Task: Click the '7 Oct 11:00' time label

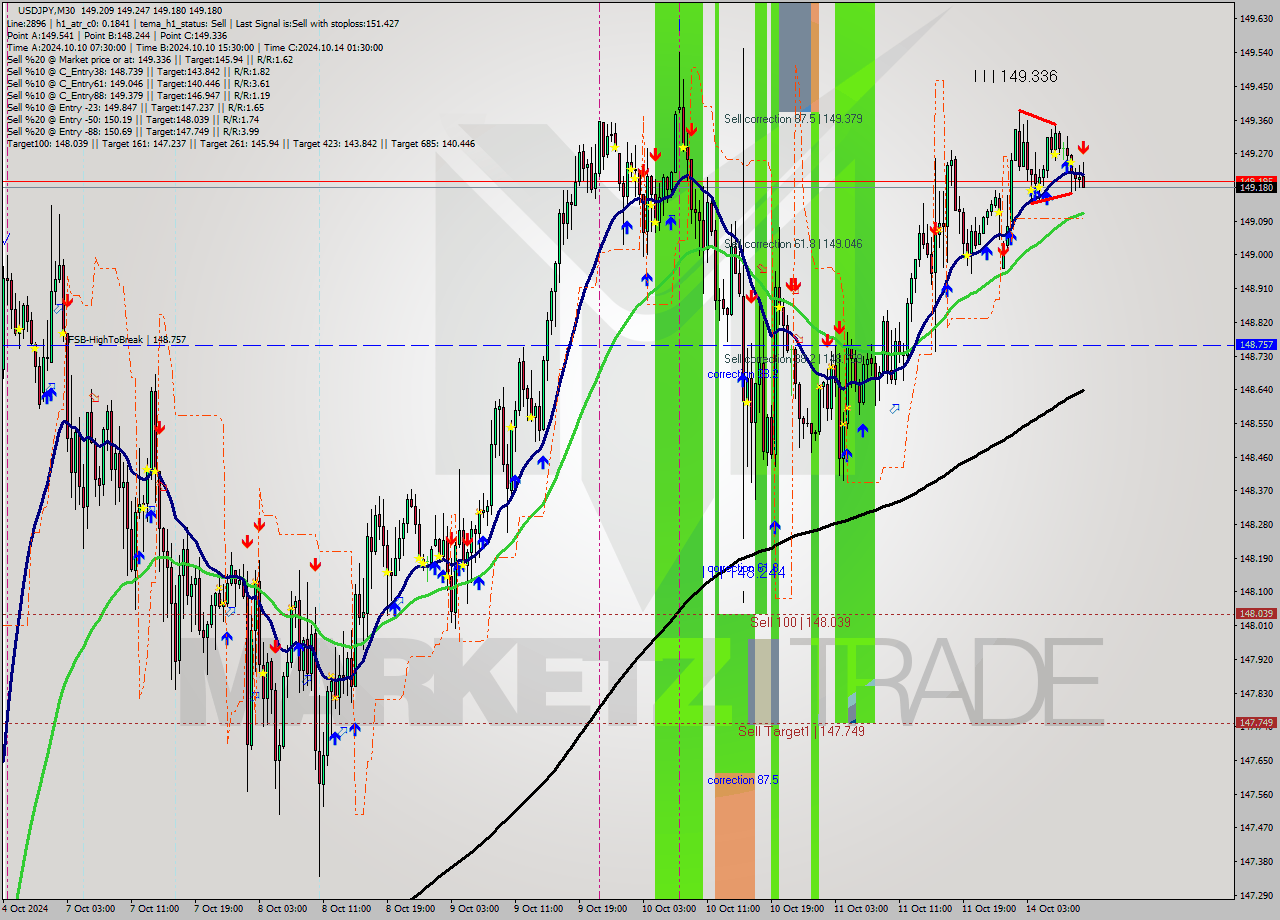Action: 156,909
